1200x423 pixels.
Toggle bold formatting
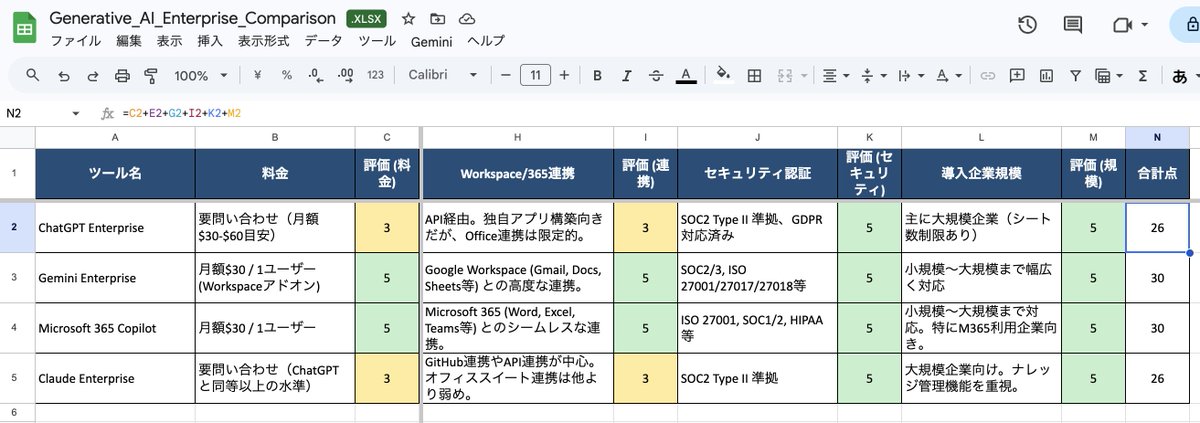[x=597, y=75]
